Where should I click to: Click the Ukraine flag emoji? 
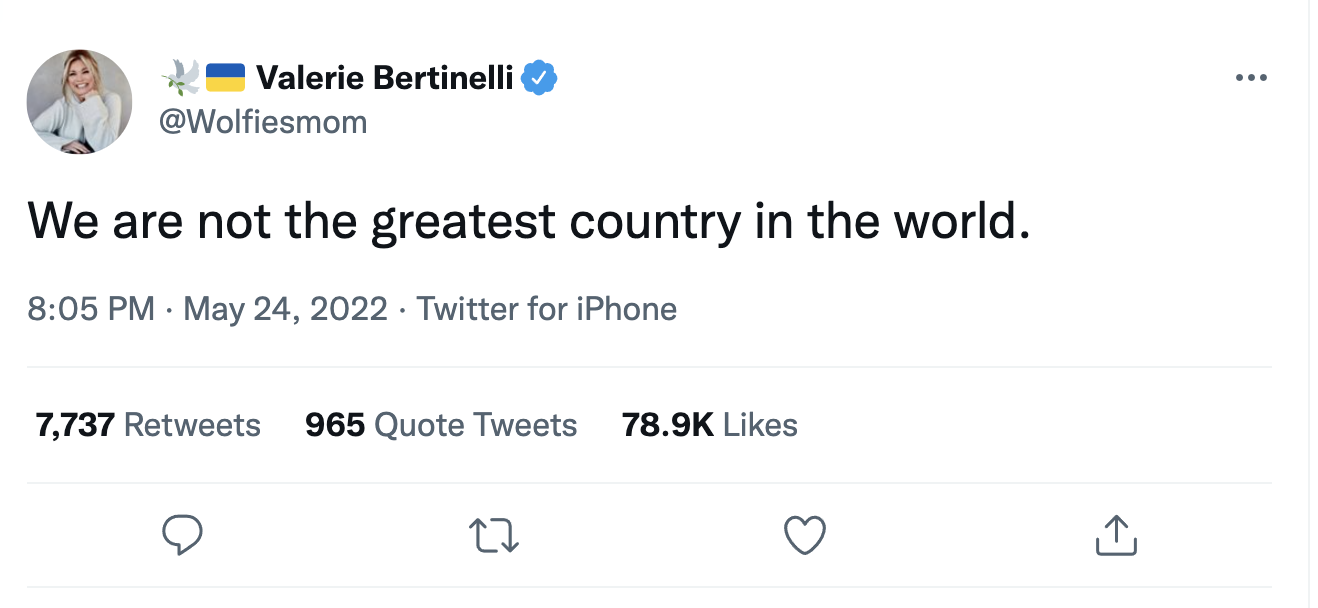[x=225, y=77]
